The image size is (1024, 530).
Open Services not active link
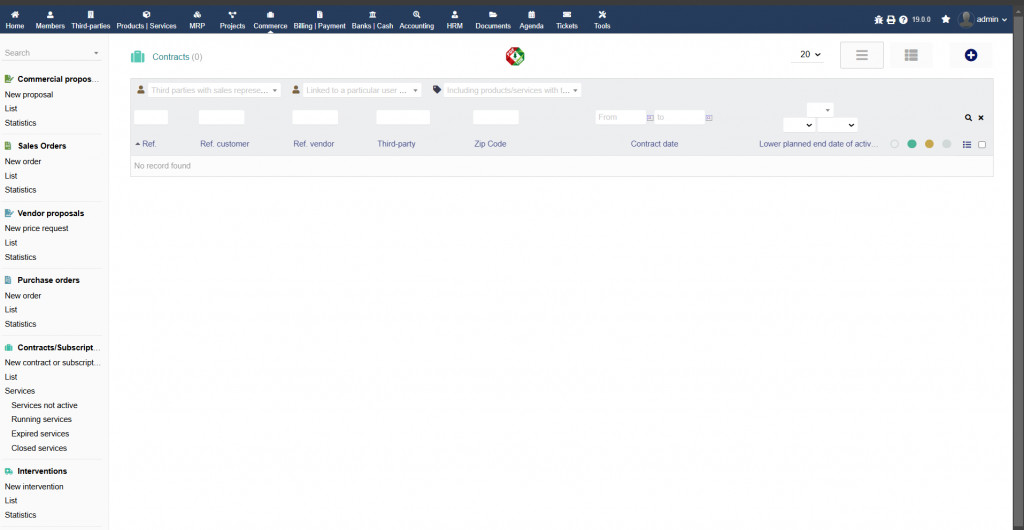coord(44,405)
